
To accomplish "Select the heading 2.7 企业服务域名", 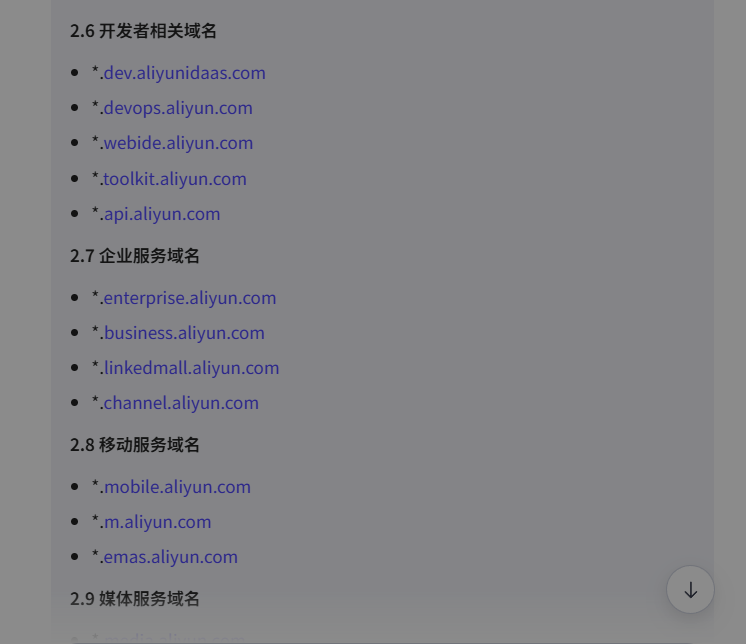I will pos(135,256).
